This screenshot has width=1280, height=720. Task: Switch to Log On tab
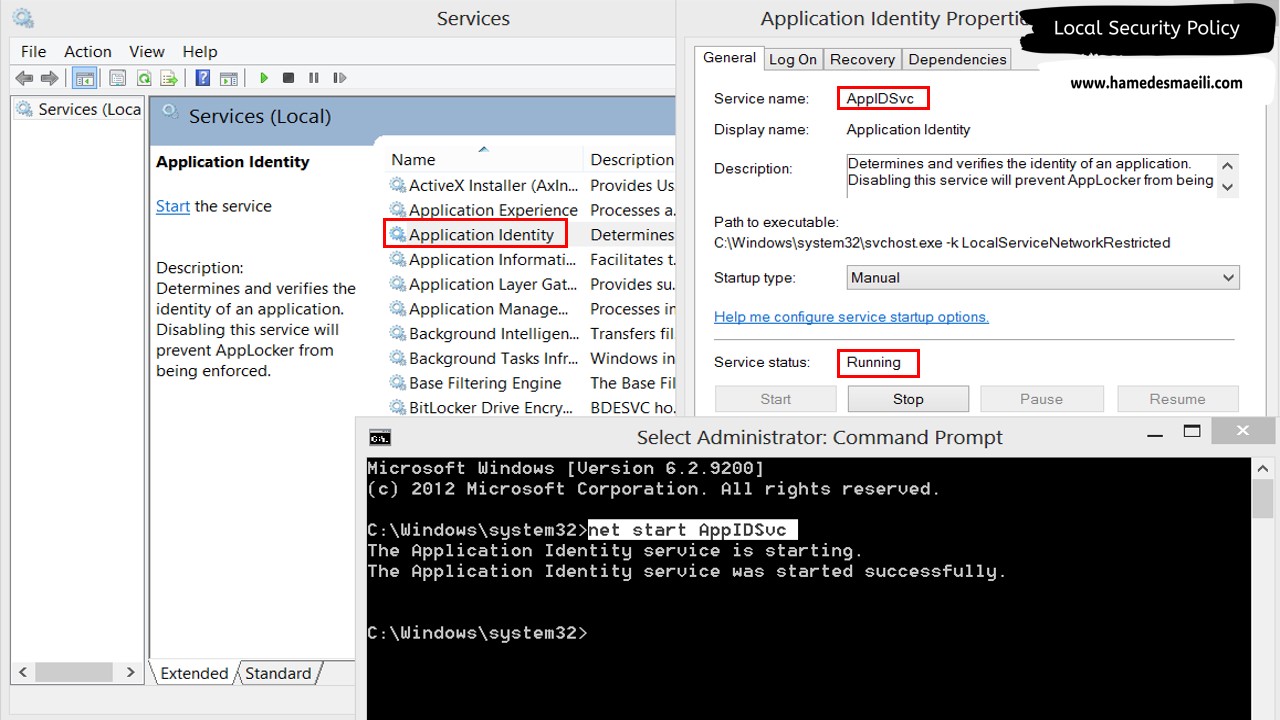pyautogui.click(x=793, y=59)
